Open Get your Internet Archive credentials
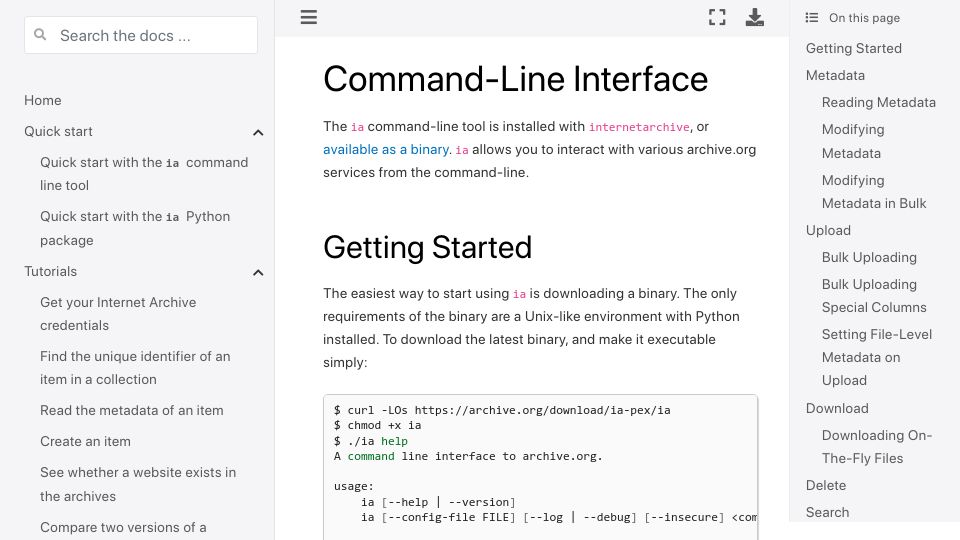 click(x=118, y=313)
